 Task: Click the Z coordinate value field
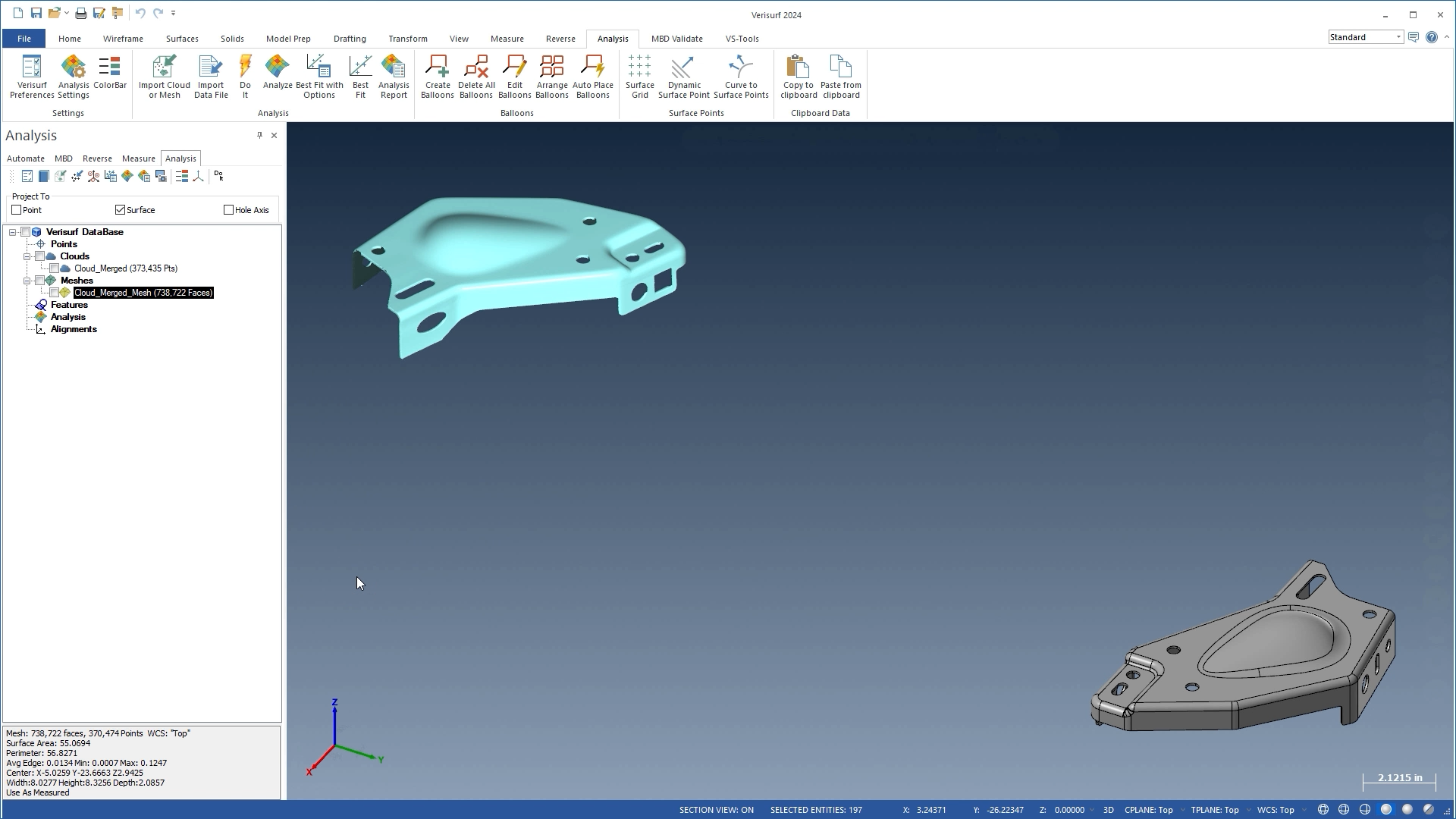pyautogui.click(x=1069, y=810)
